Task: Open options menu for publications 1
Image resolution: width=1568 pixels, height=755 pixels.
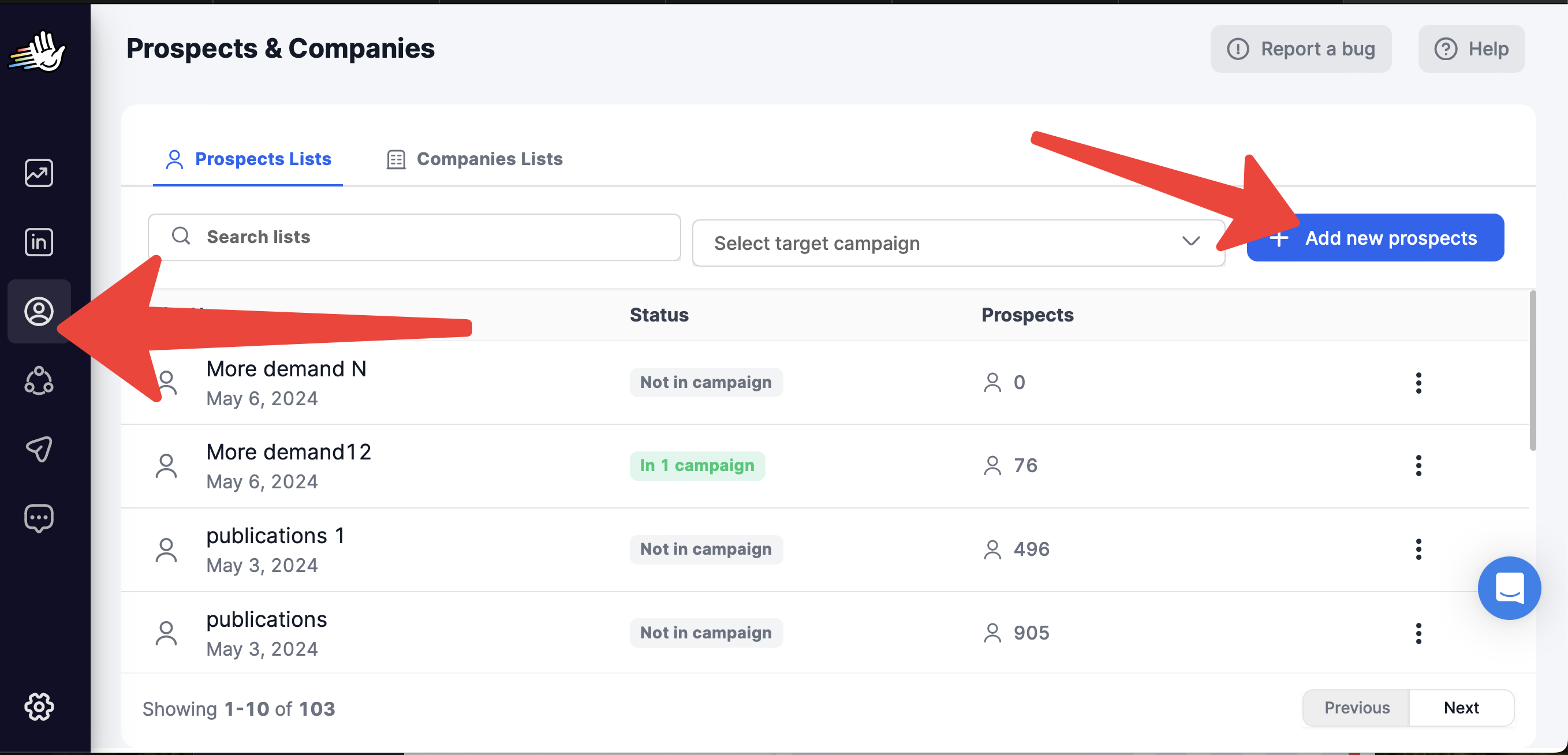Action: (1418, 550)
